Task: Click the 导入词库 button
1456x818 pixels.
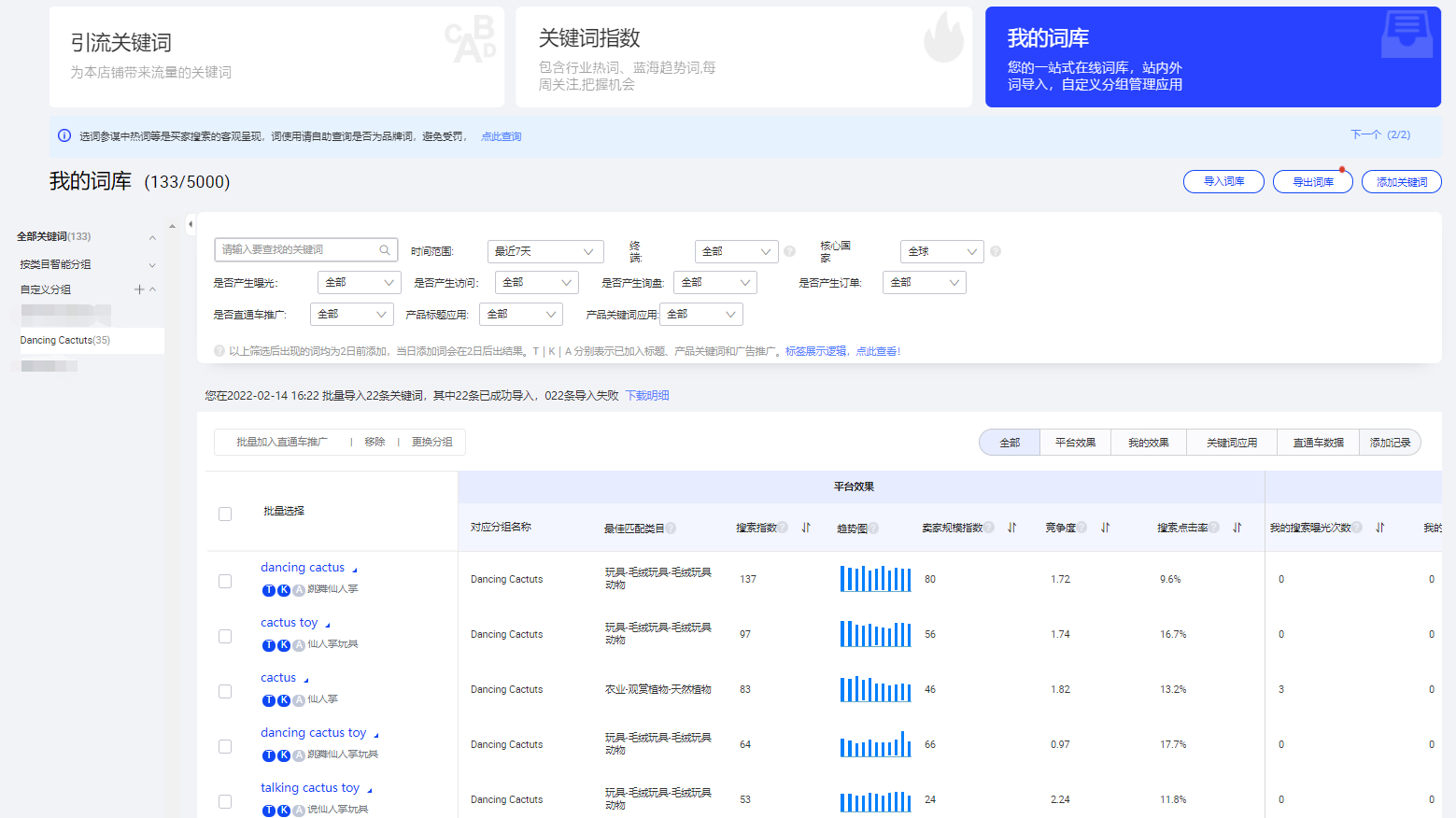Action: point(1223,181)
